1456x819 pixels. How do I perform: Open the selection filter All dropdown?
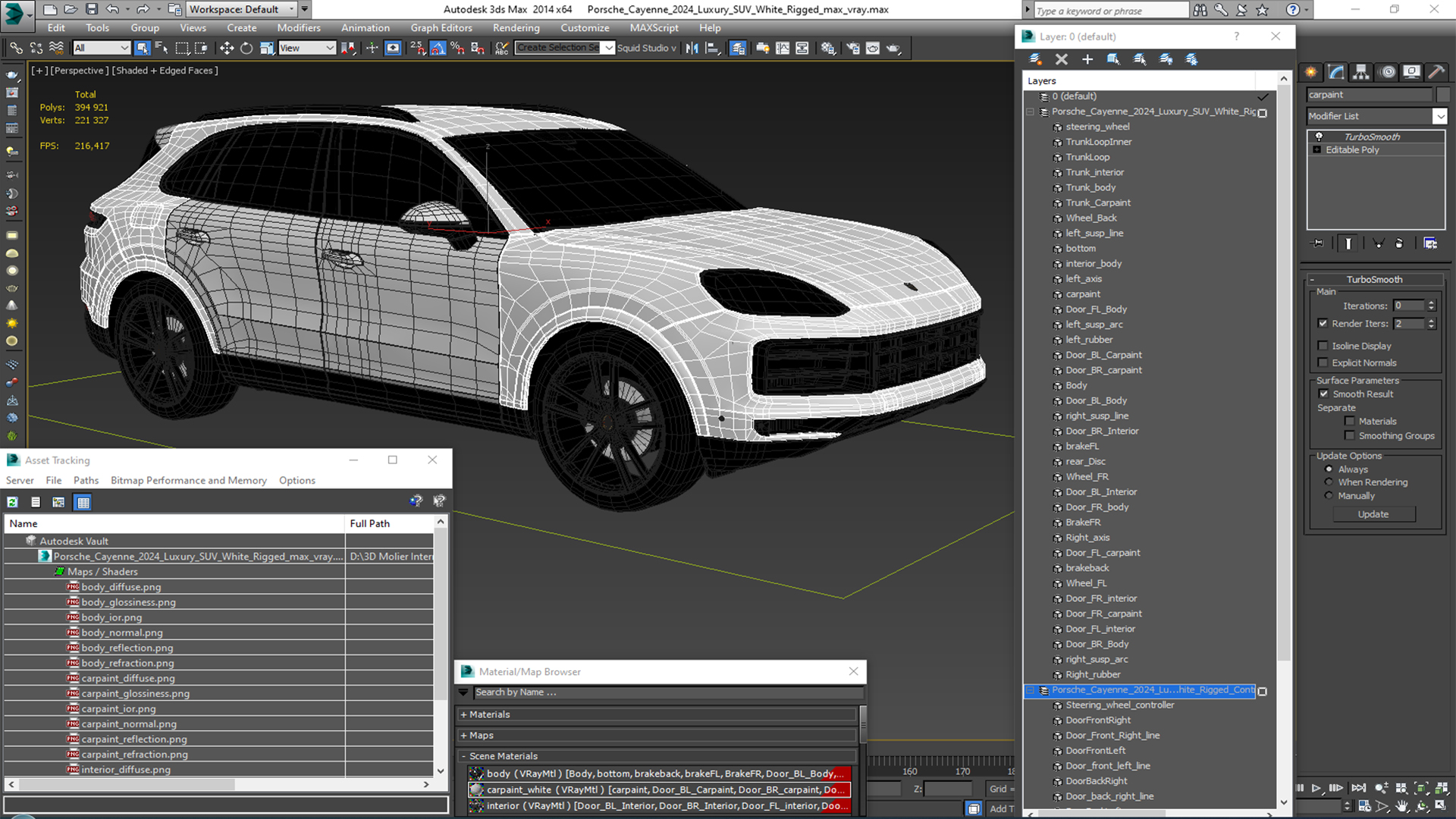click(102, 48)
